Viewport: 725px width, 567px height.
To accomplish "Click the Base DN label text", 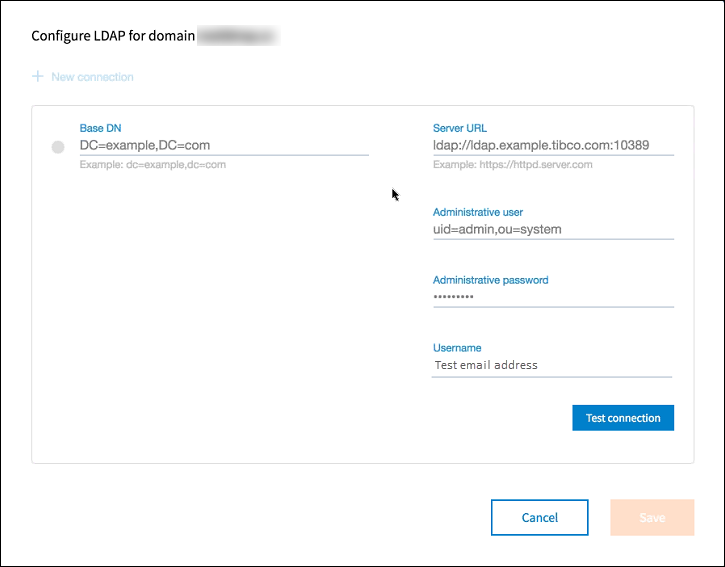I will point(100,128).
